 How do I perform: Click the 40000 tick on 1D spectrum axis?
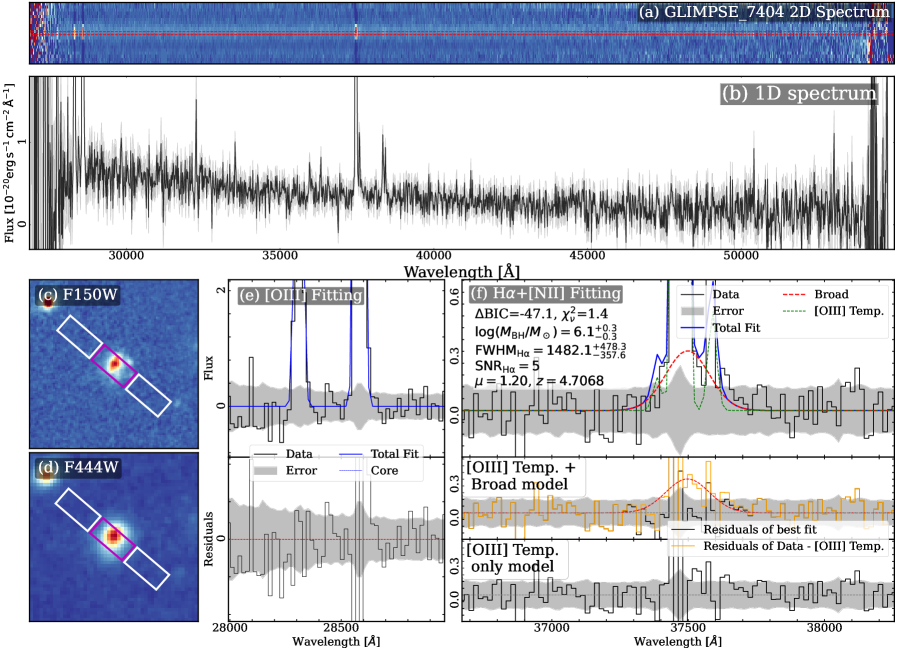tap(433, 256)
